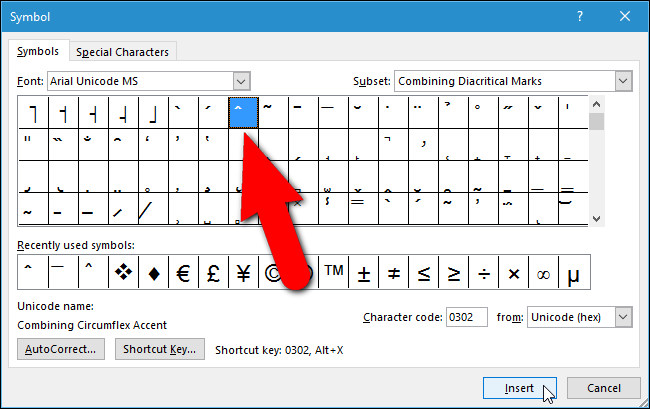Viewport: 650px width, 409px height.
Task: Pick the combining acute accent symbol
Action: click(213, 113)
